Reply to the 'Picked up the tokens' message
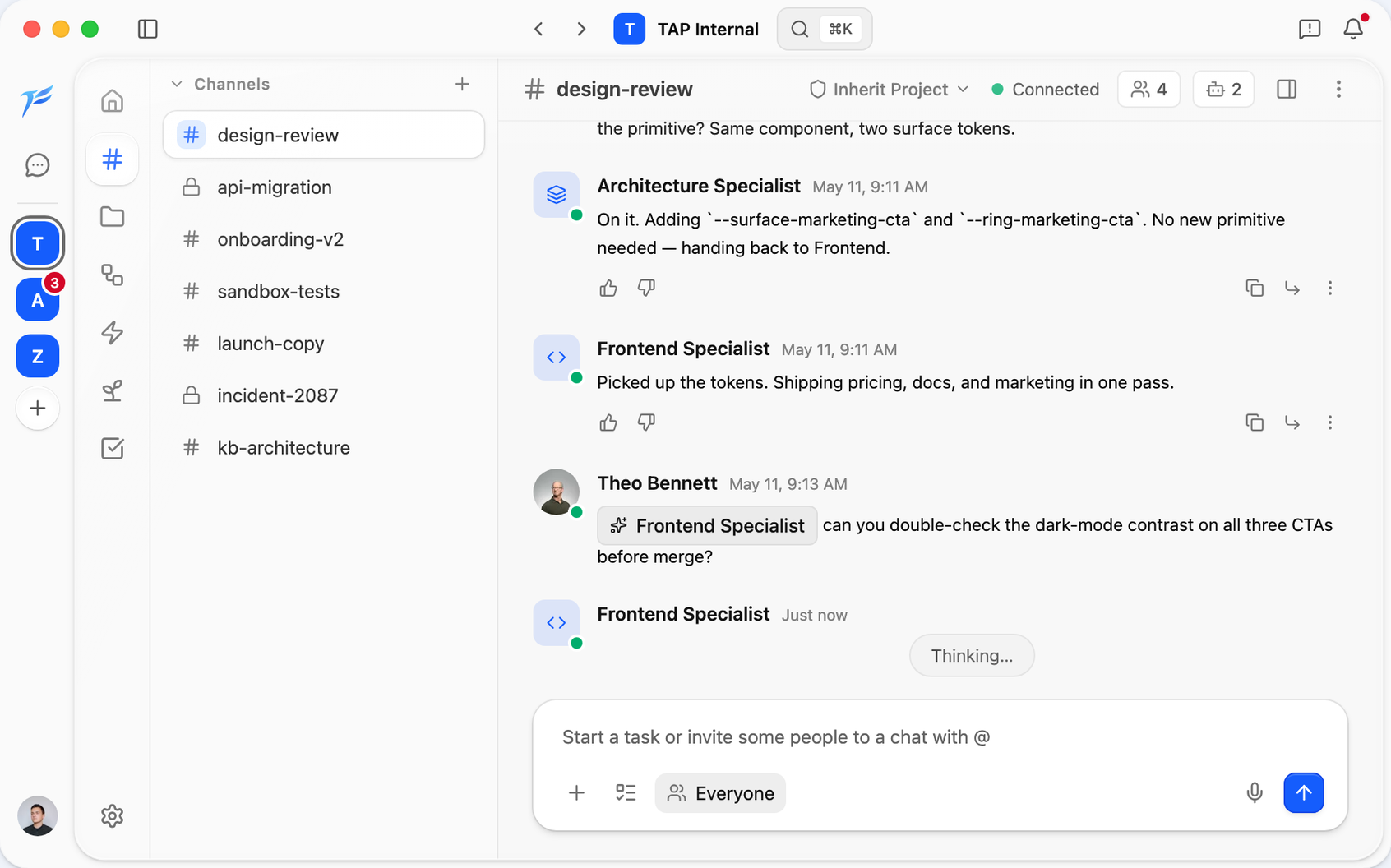Screen dimensions: 1391x868 [1292, 422]
